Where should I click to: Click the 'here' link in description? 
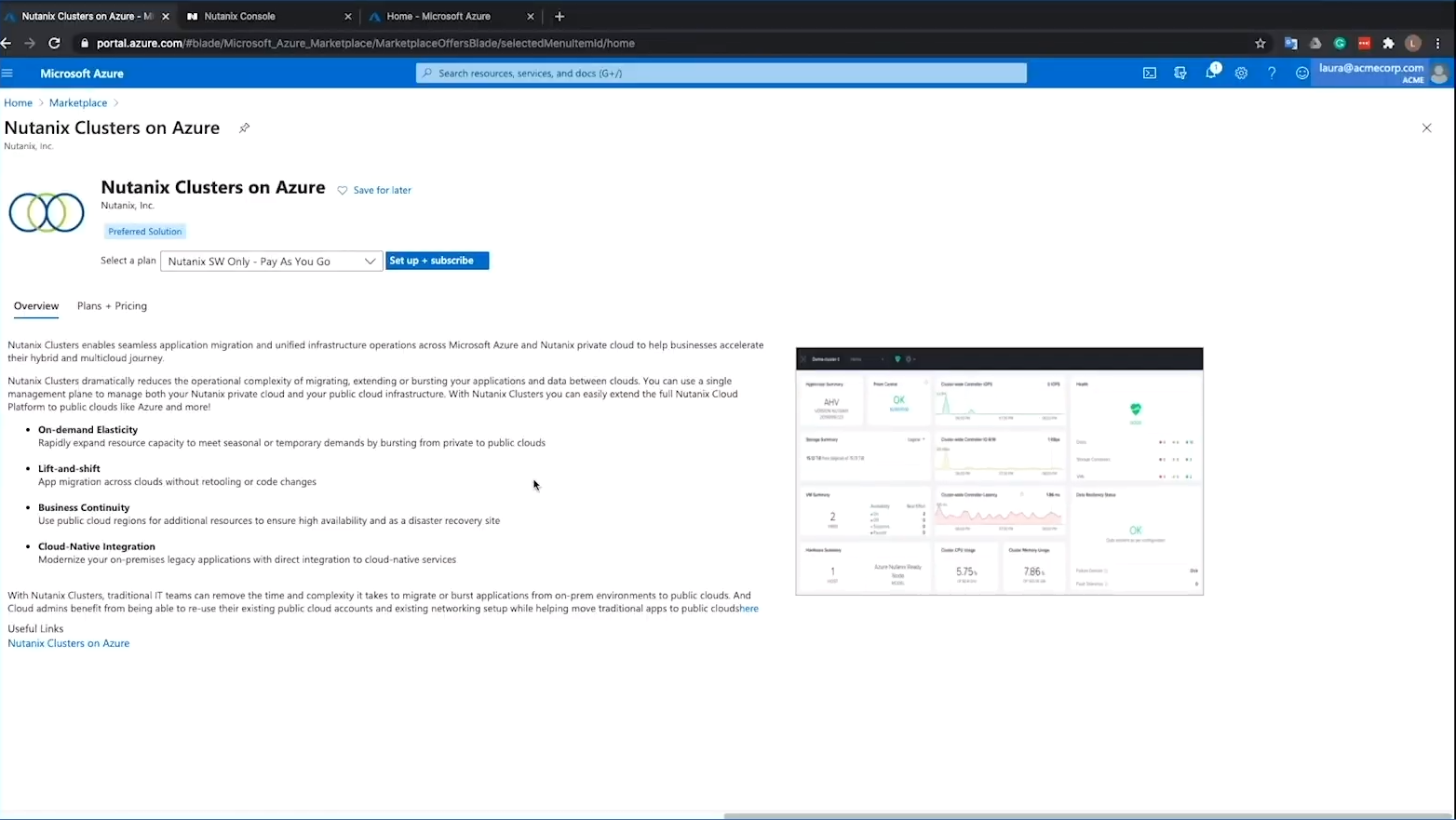pyautogui.click(x=748, y=609)
